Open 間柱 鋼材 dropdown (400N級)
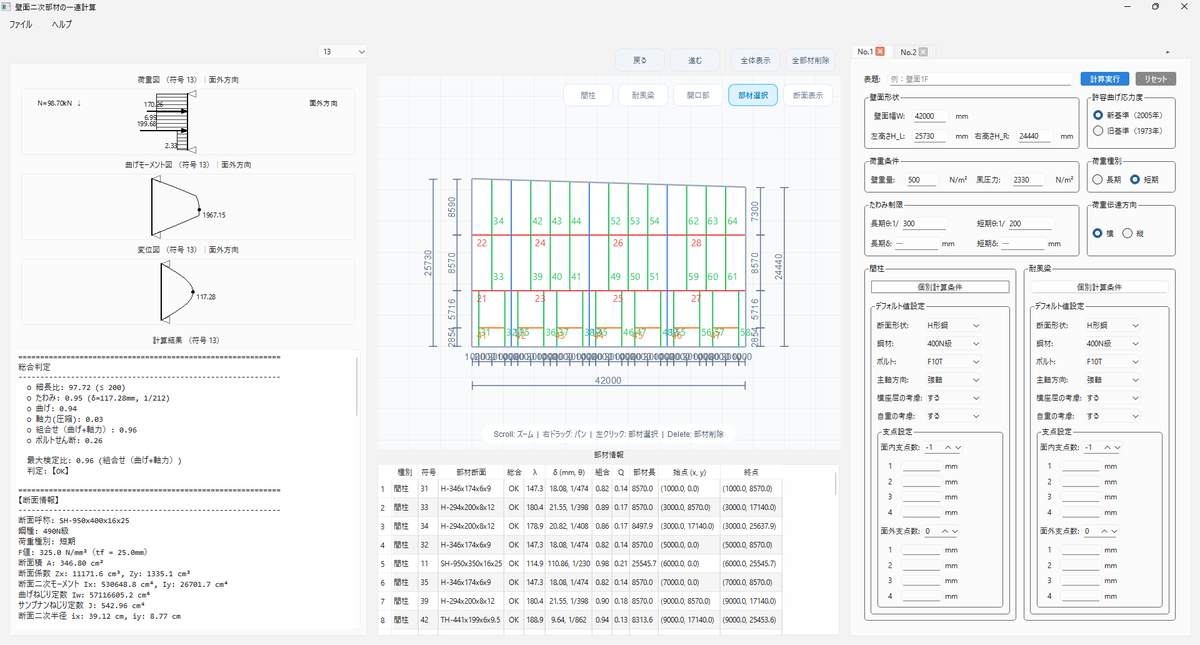The height and width of the screenshot is (645, 1200). pos(953,343)
